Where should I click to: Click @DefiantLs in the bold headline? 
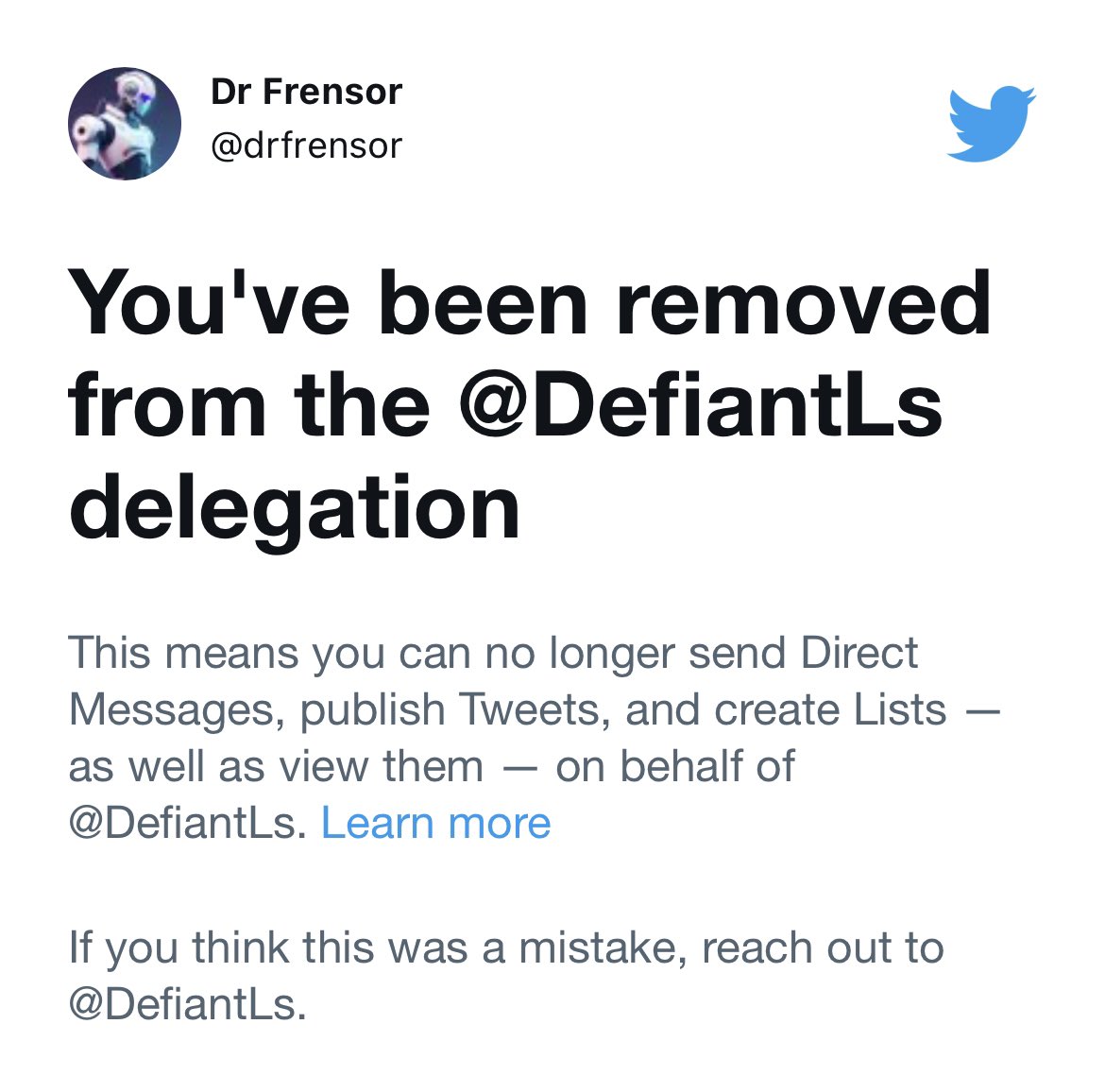(x=701, y=406)
